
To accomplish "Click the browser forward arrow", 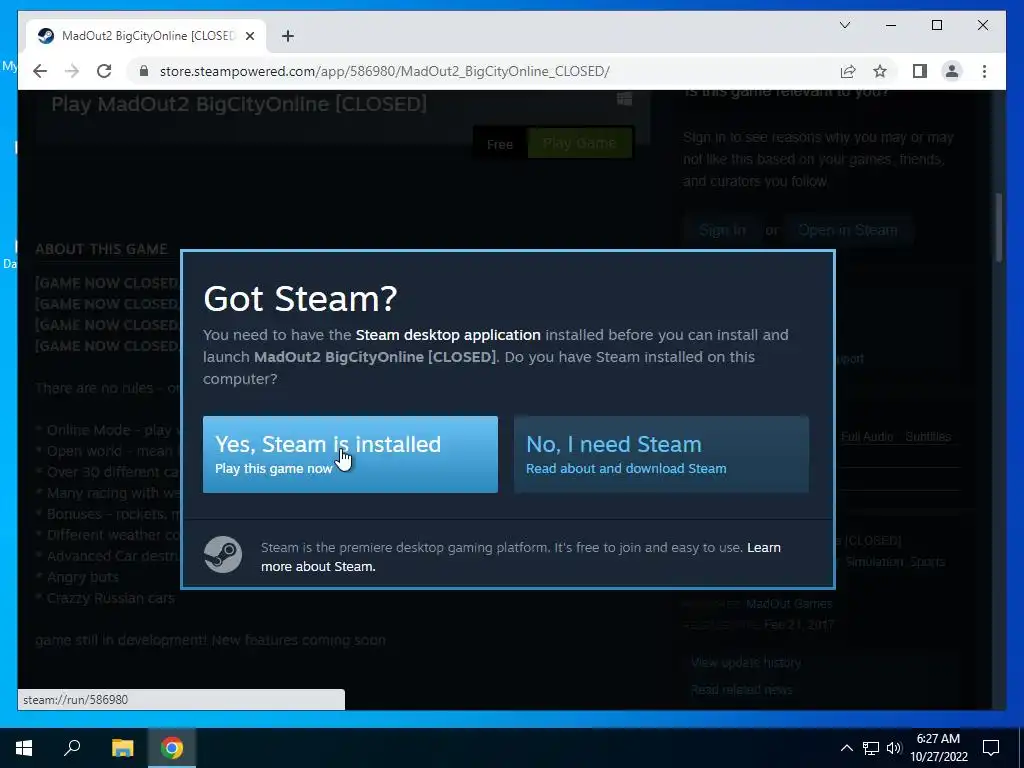I will (x=72, y=71).
